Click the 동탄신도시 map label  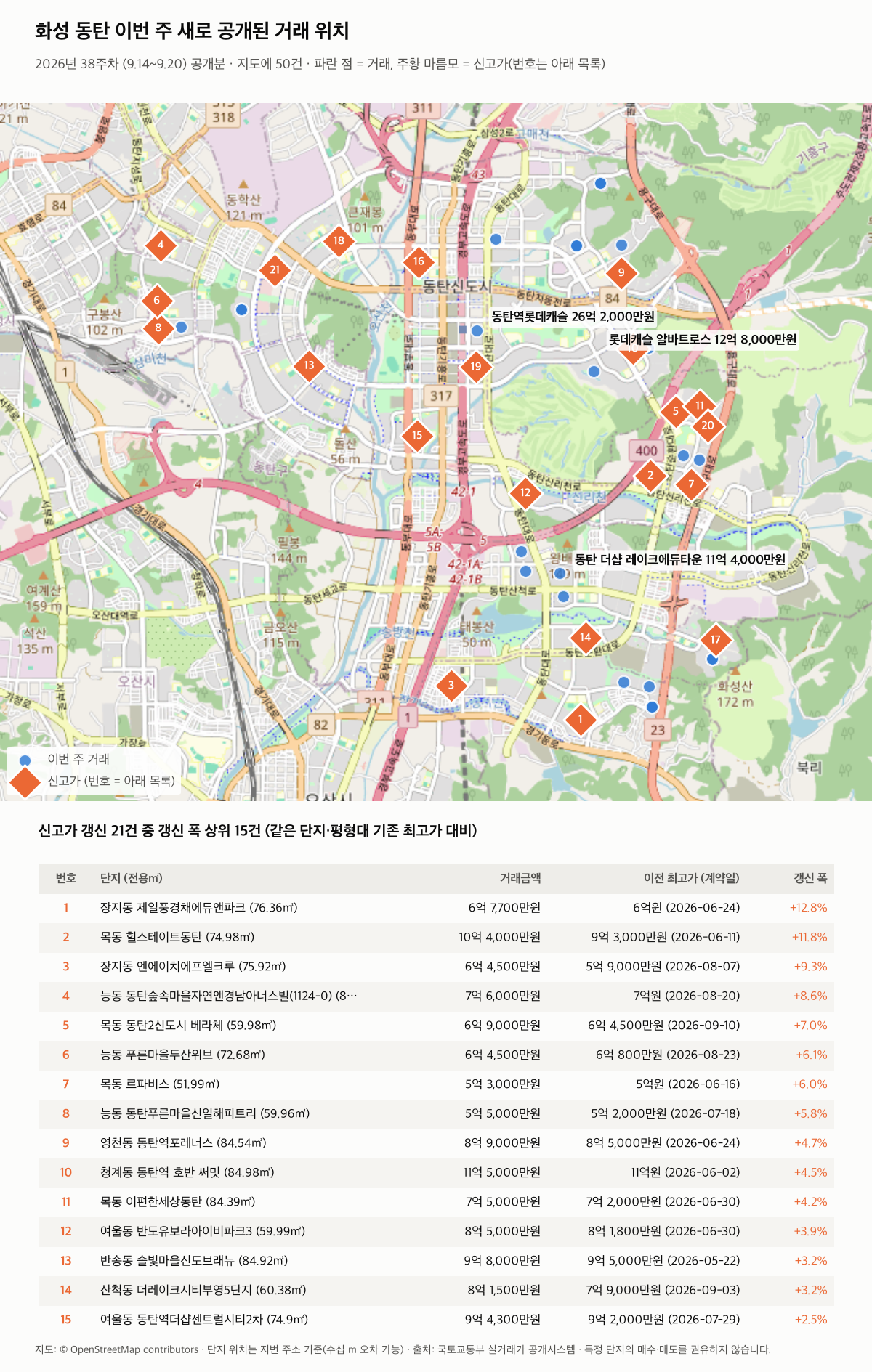[457, 287]
